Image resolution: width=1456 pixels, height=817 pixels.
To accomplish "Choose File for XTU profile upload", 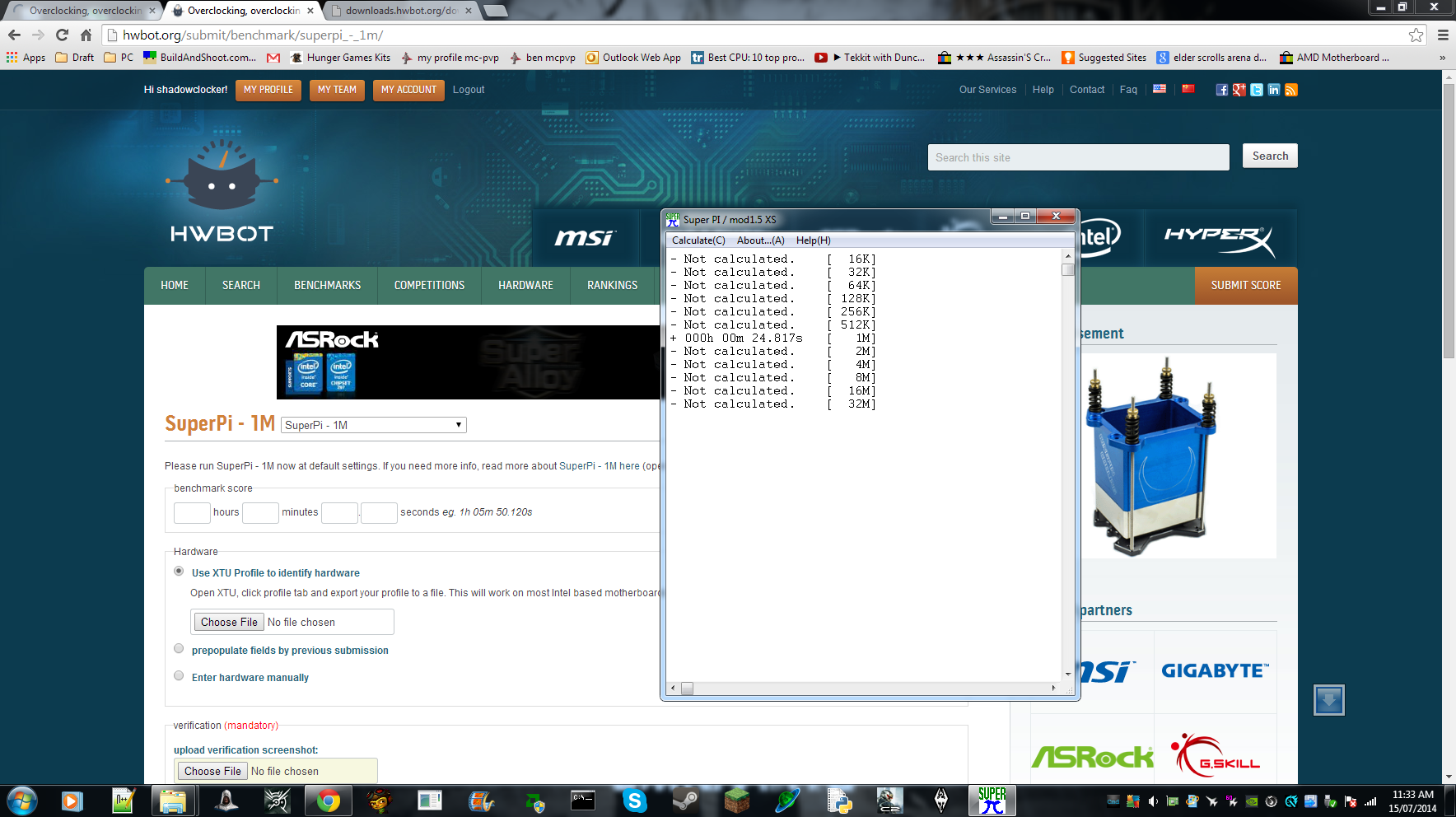I will pos(229,622).
